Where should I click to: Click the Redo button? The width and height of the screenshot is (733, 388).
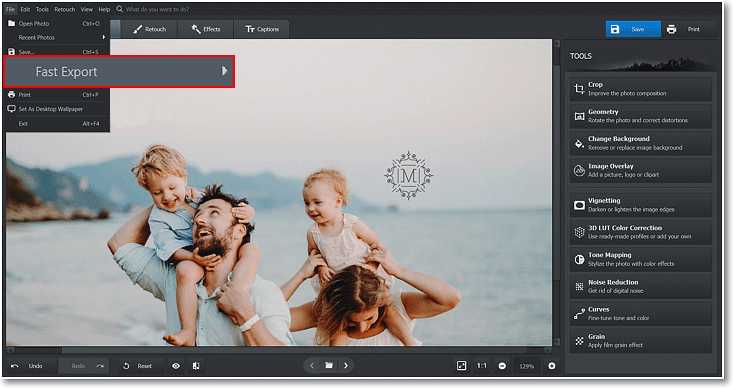coord(84,366)
